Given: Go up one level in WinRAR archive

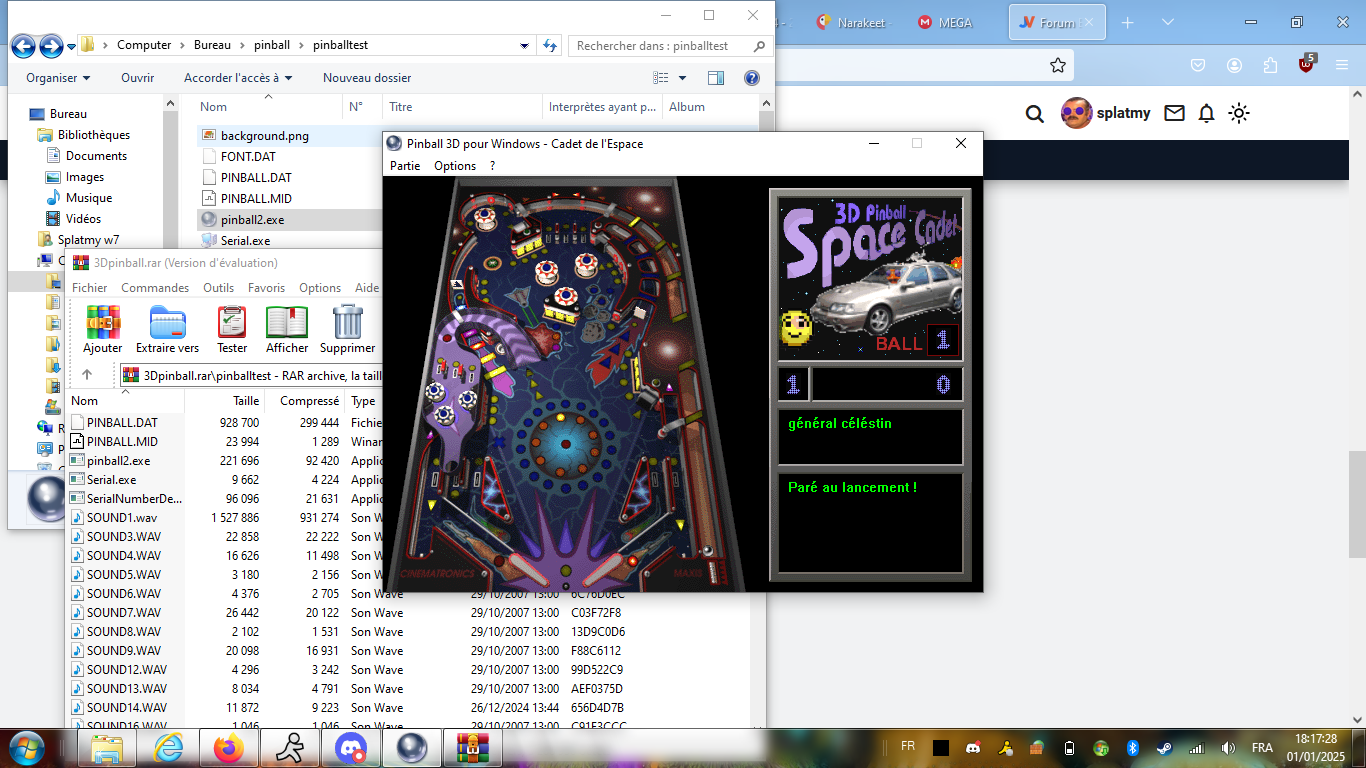Looking at the screenshot, I should 87,375.
